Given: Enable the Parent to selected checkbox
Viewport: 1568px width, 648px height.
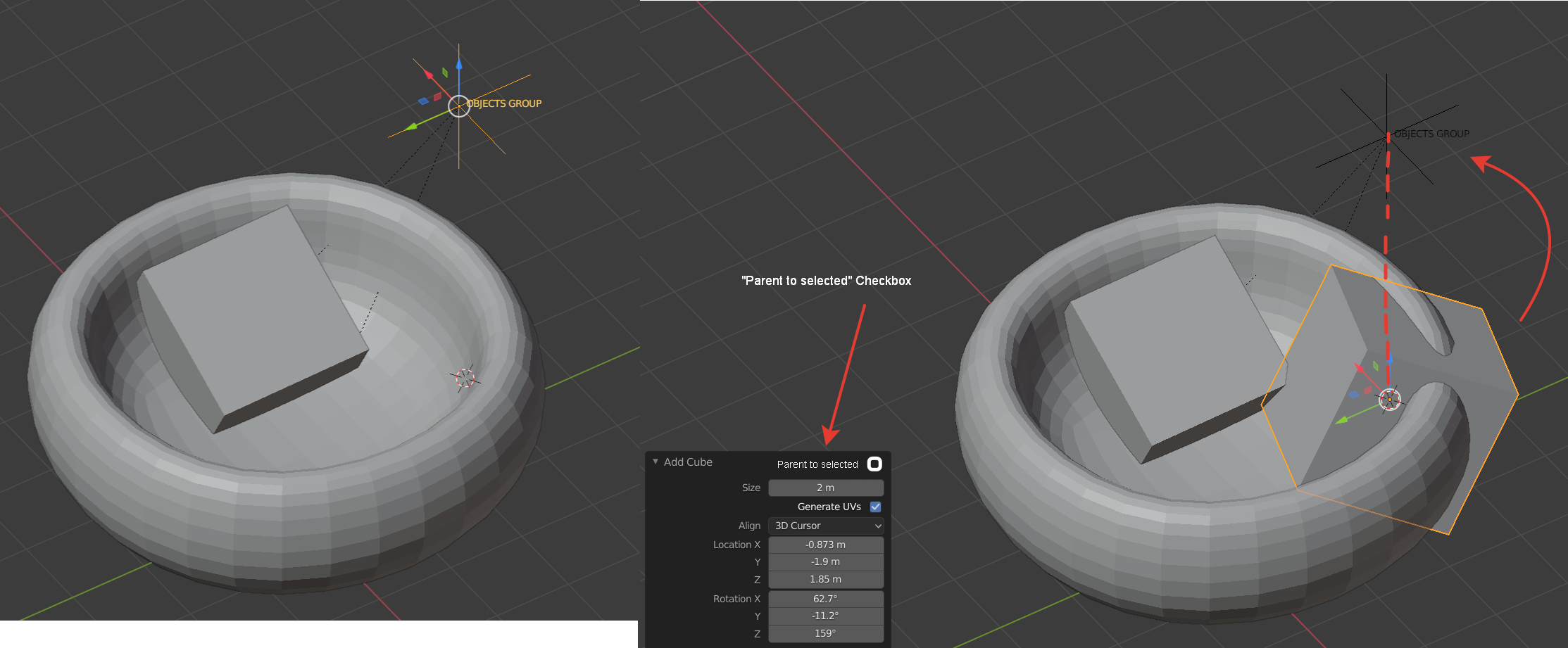Looking at the screenshot, I should tap(874, 464).
